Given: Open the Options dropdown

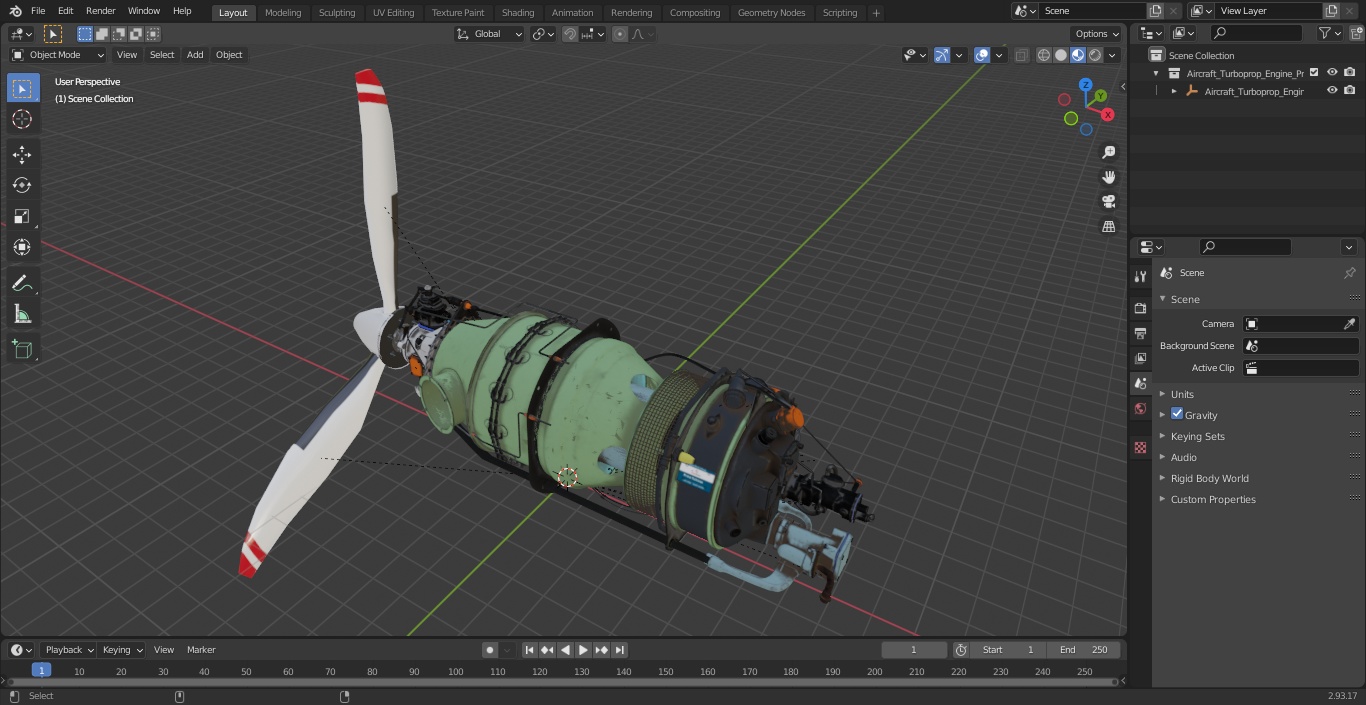Looking at the screenshot, I should (1097, 33).
